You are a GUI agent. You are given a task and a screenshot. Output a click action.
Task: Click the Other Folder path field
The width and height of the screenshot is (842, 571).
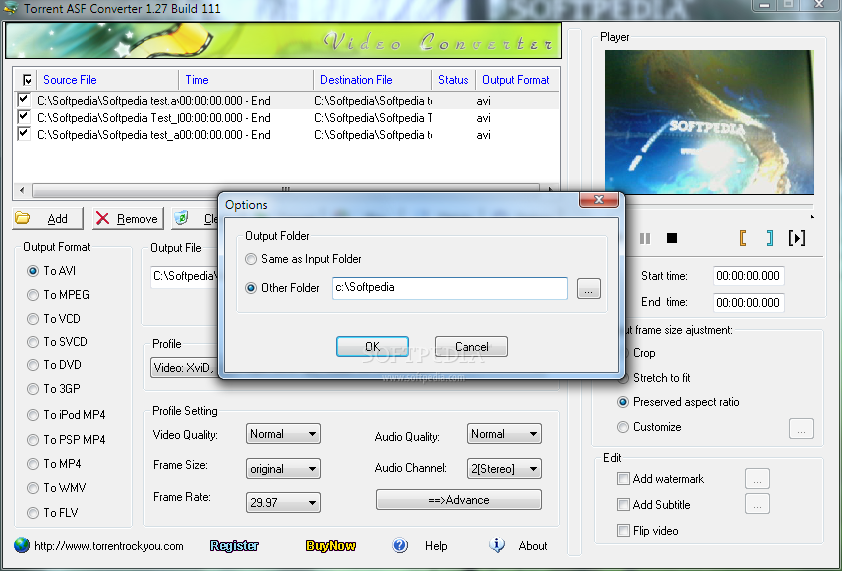tap(450, 288)
